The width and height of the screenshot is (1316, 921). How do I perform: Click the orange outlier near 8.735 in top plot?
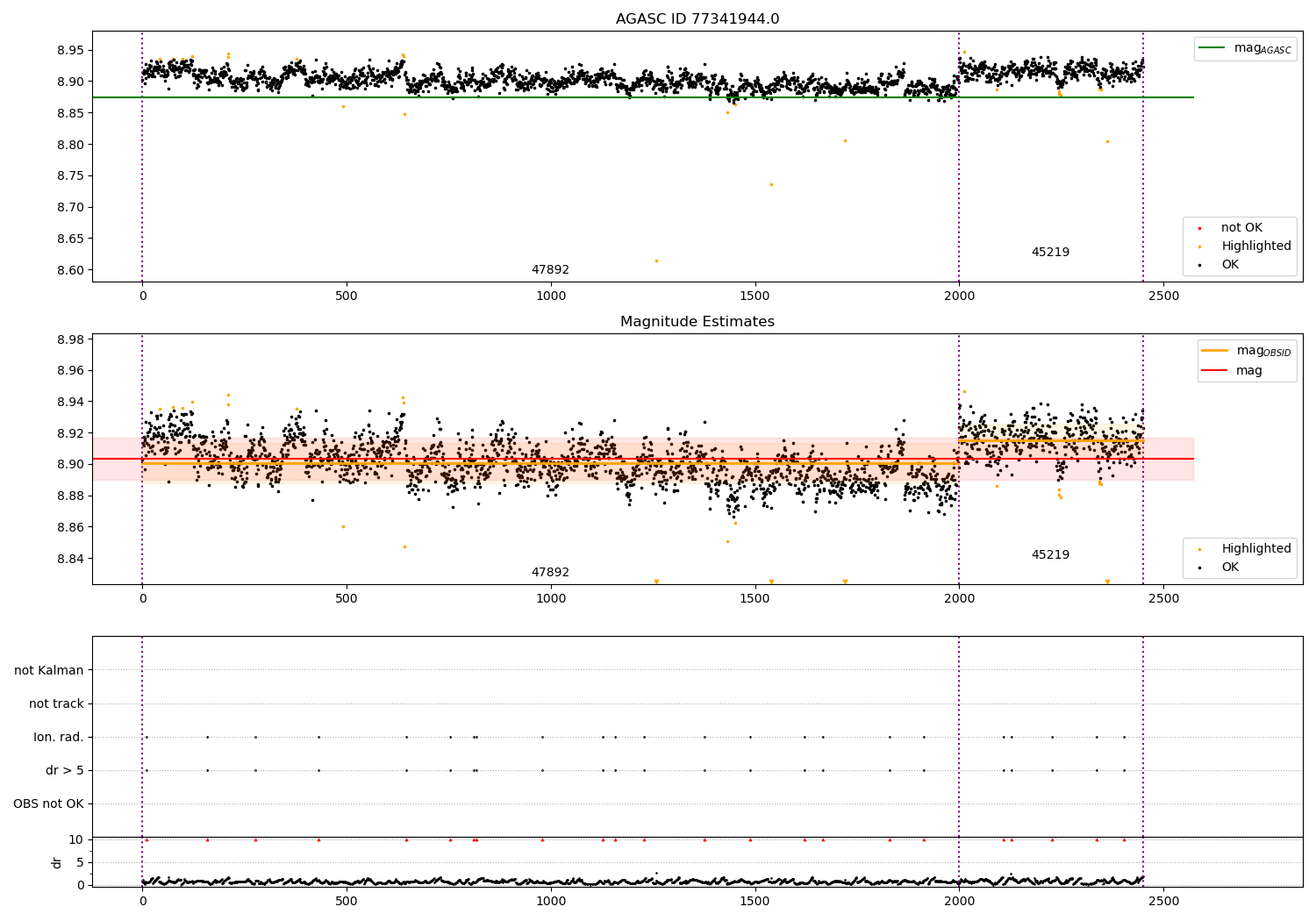771,184
